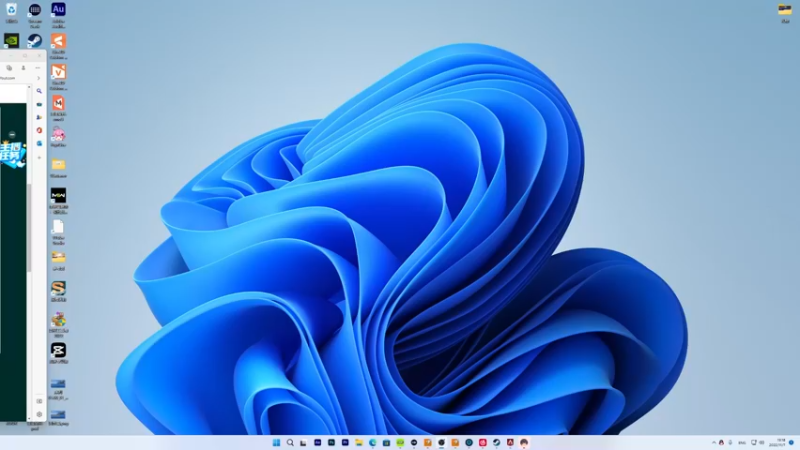
Task: Open Steam from the taskbar
Action: (x=496, y=442)
